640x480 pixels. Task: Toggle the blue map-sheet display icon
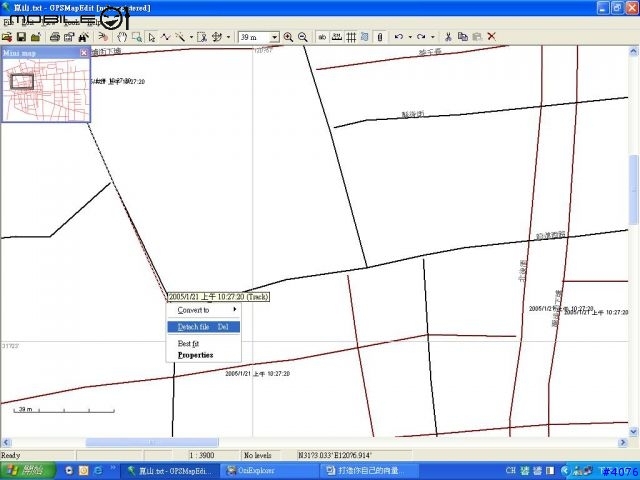365,37
